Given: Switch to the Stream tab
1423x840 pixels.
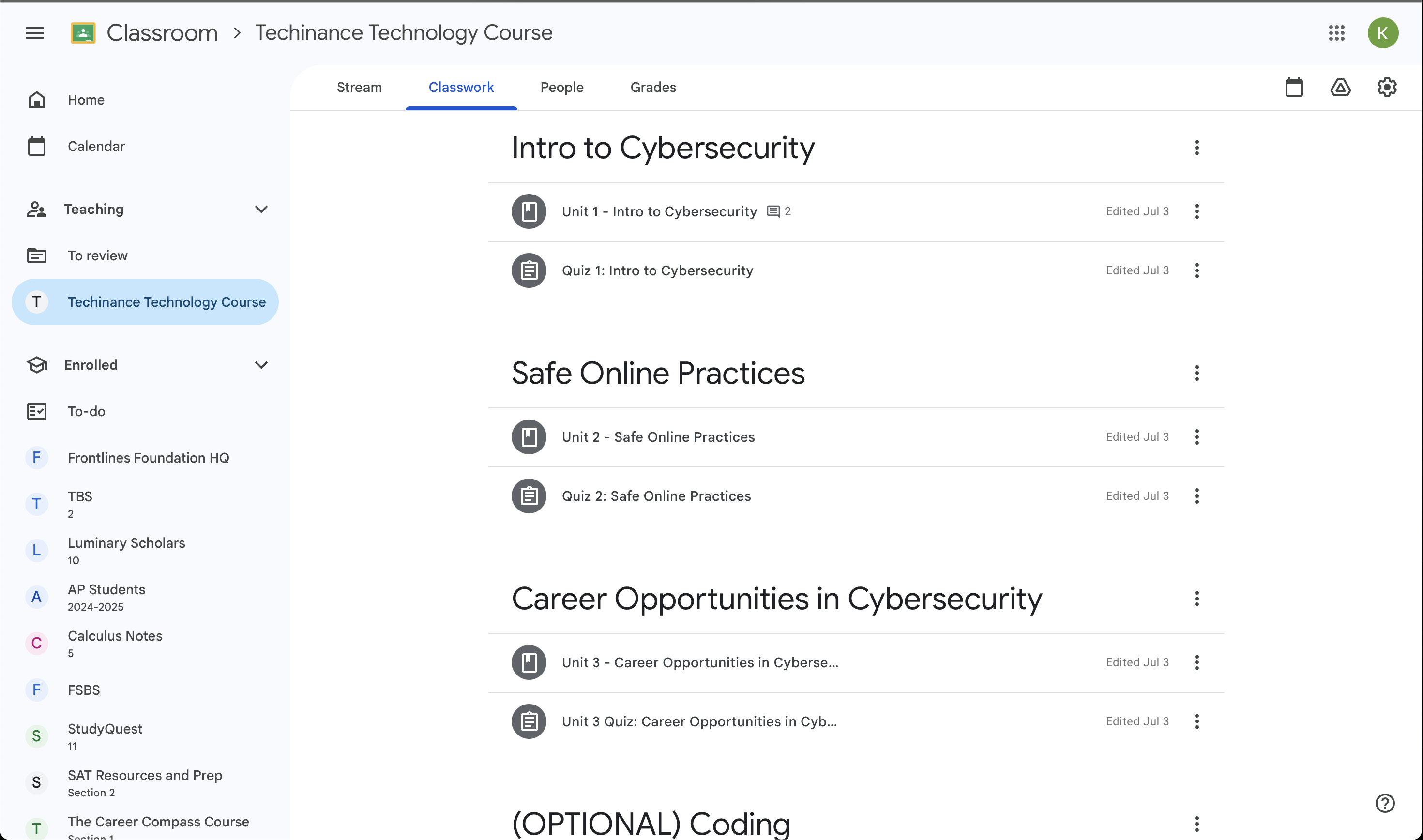Looking at the screenshot, I should click(359, 87).
